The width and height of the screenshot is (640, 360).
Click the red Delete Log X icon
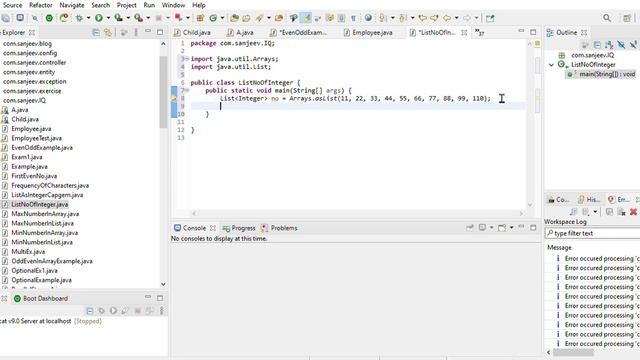(x=633, y=212)
